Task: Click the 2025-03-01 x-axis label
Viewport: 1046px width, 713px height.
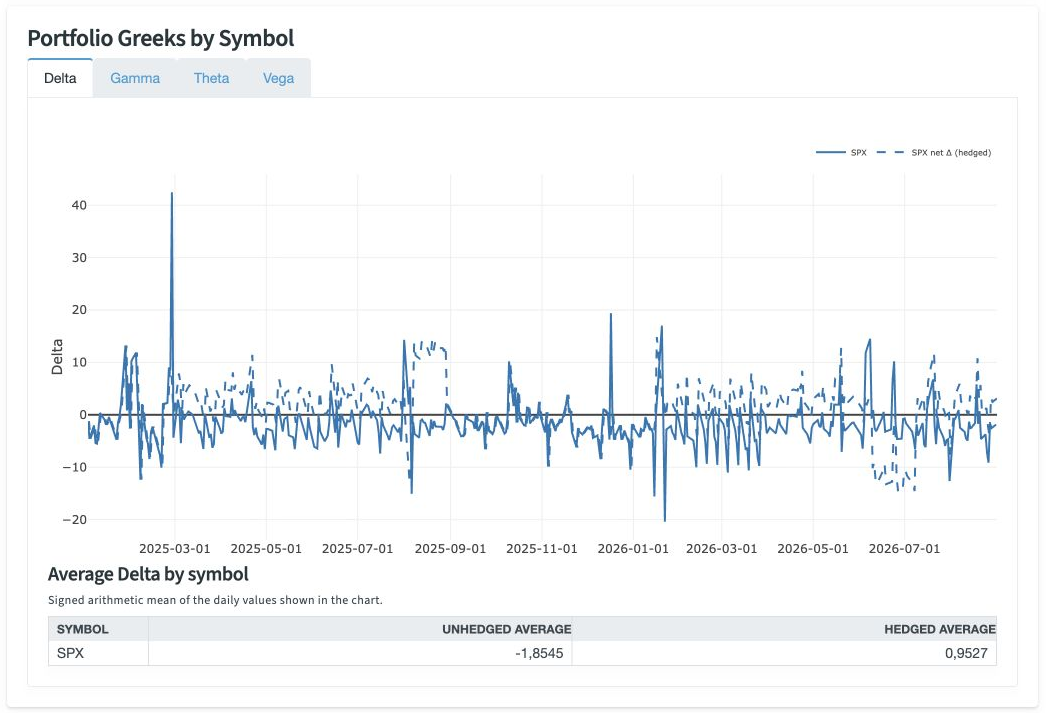Action: (x=174, y=548)
